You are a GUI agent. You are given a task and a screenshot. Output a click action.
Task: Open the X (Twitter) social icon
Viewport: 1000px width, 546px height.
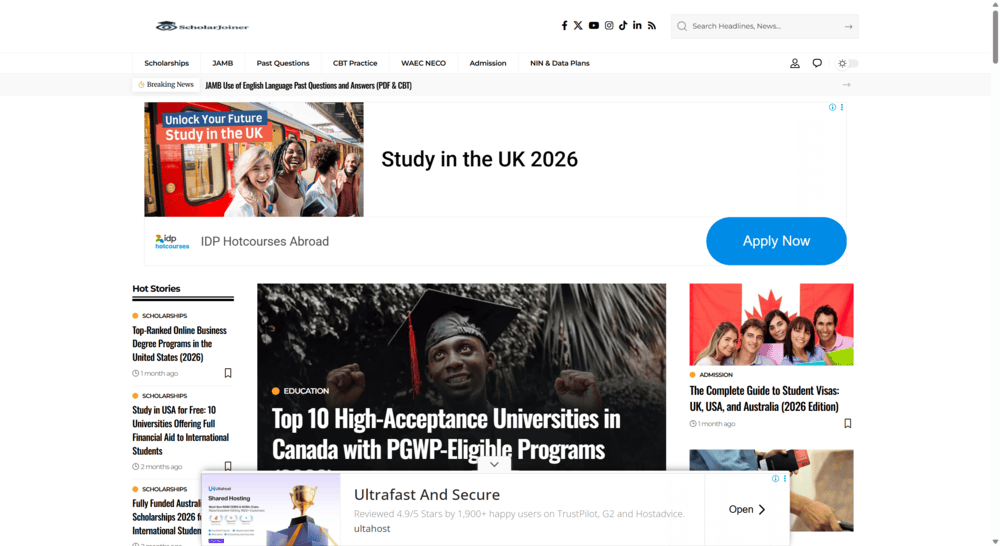[x=578, y=26]
